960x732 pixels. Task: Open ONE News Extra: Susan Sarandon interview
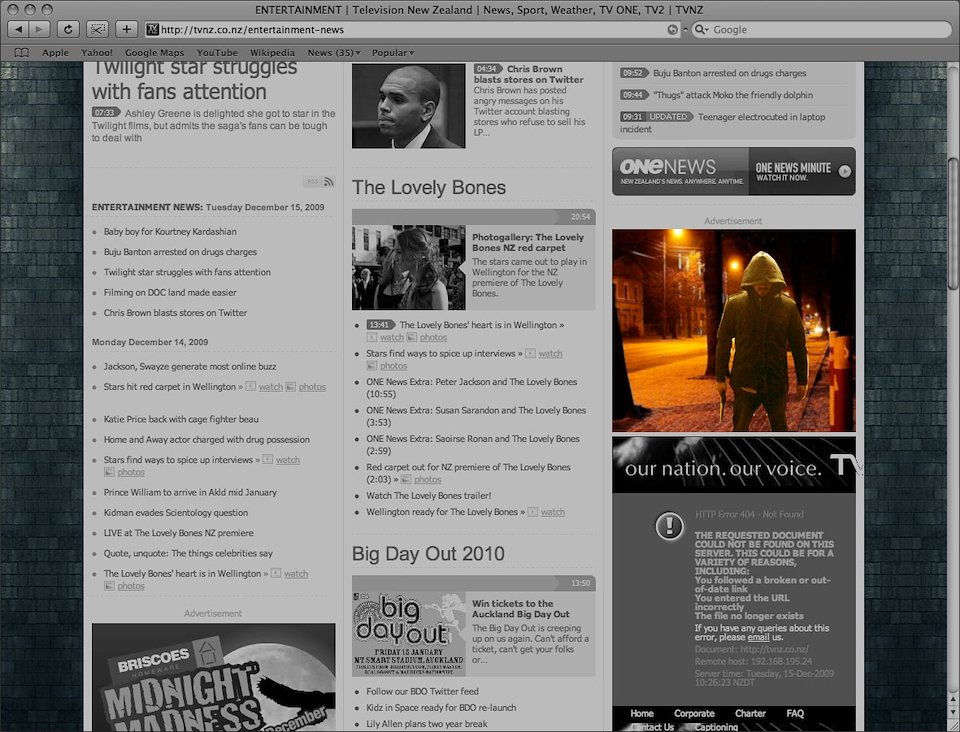tap(476, 416)
